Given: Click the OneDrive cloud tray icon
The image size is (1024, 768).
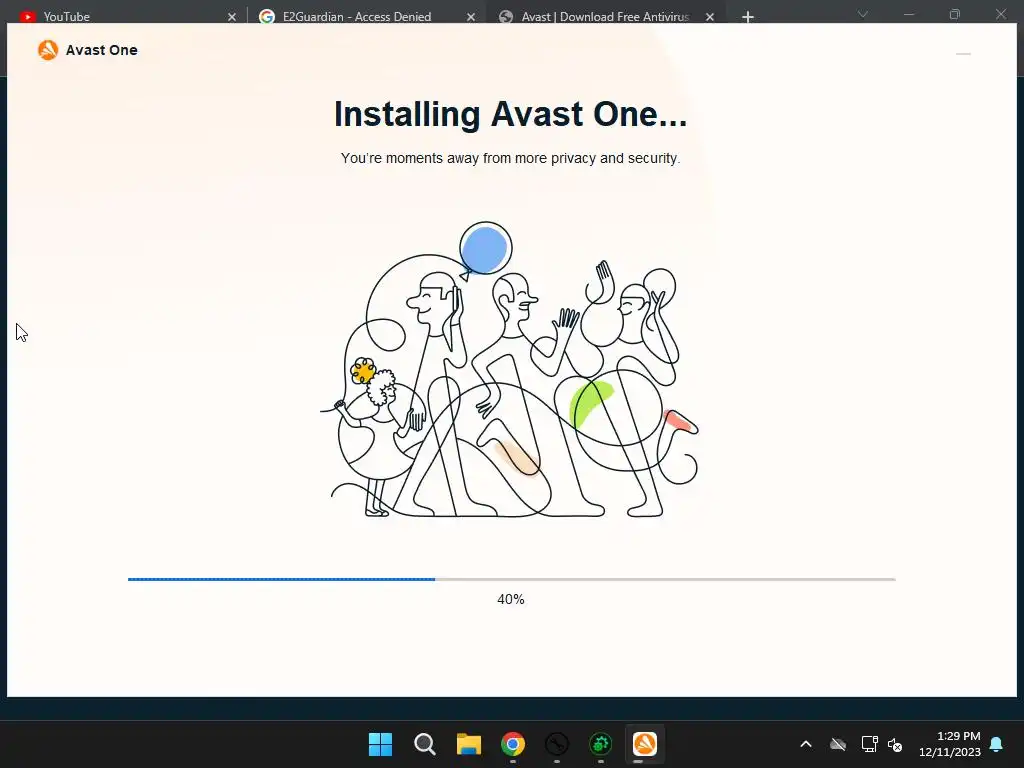Looking at the screenshot, I should [x=838, y=744].
